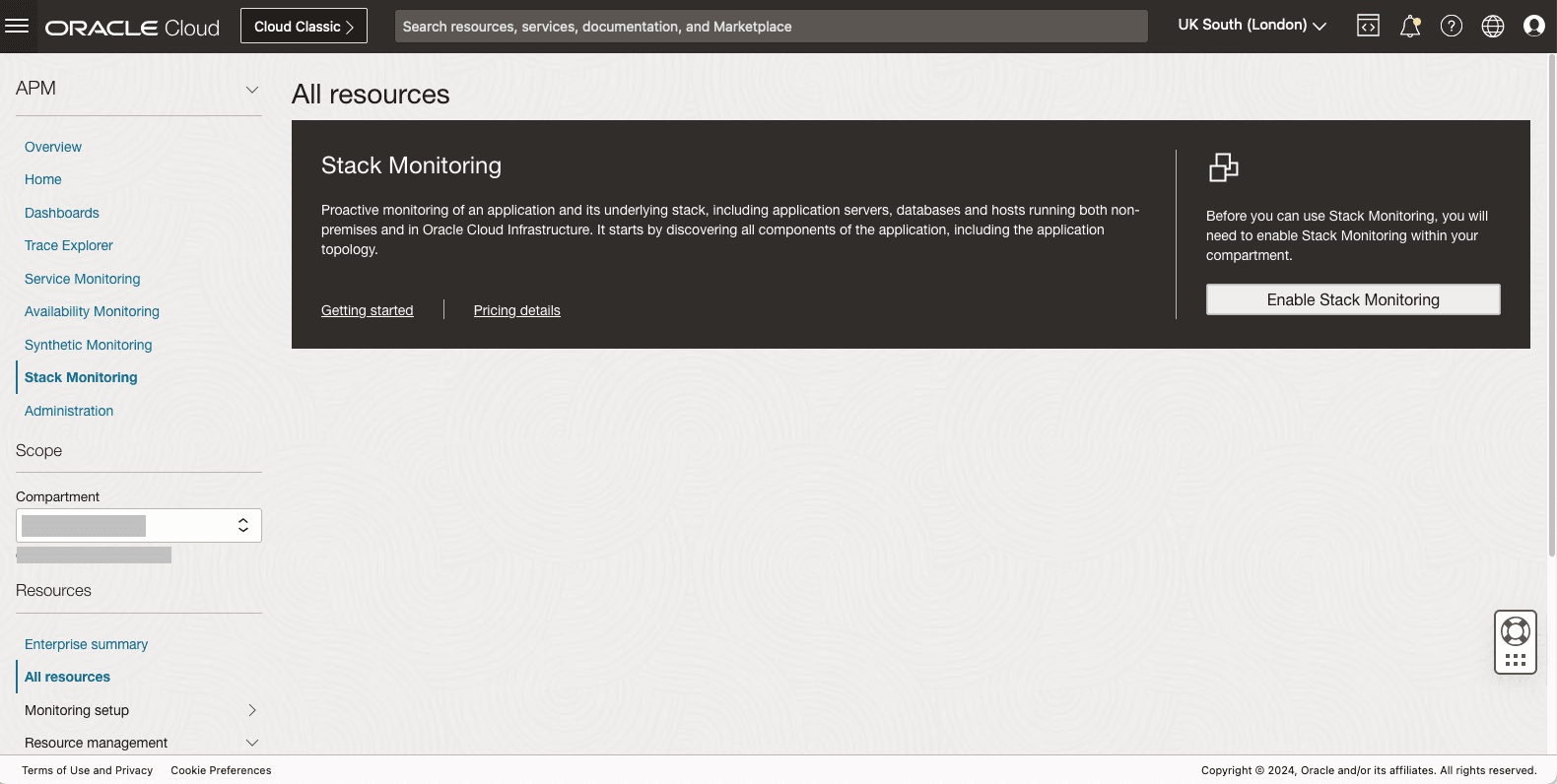Click the Enable Stack Monitoring button
Image resolution: width=1557 pixels, height=784 pixels.
(1353, 299)
